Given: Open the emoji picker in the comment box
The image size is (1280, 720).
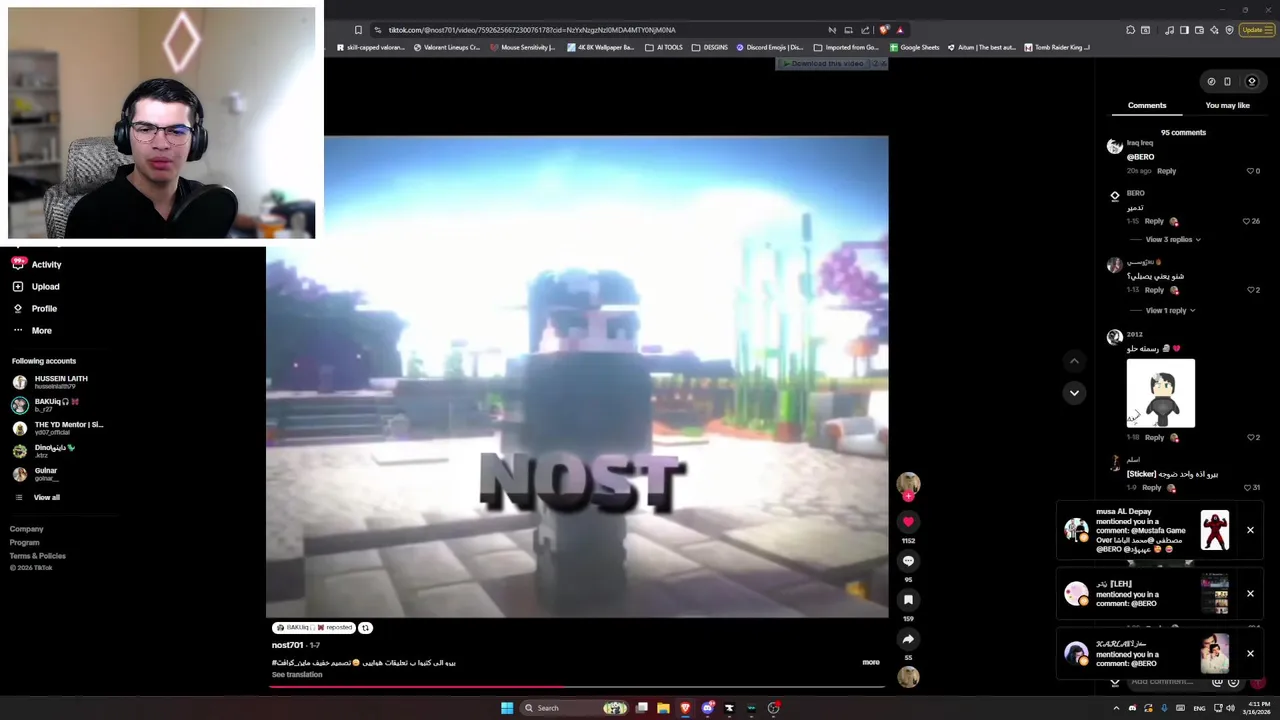Looking at the screenshot, I should 1233,682.
